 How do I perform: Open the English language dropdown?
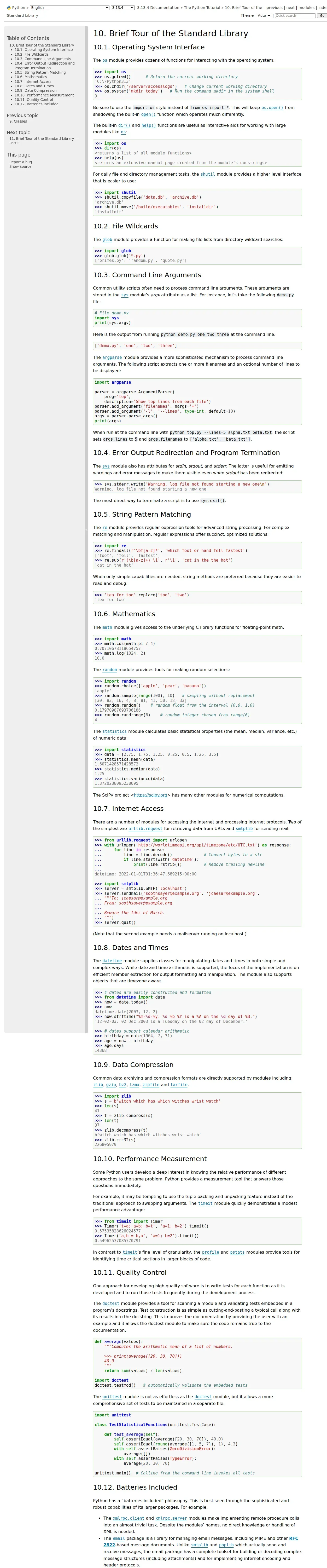click(69, 8)
